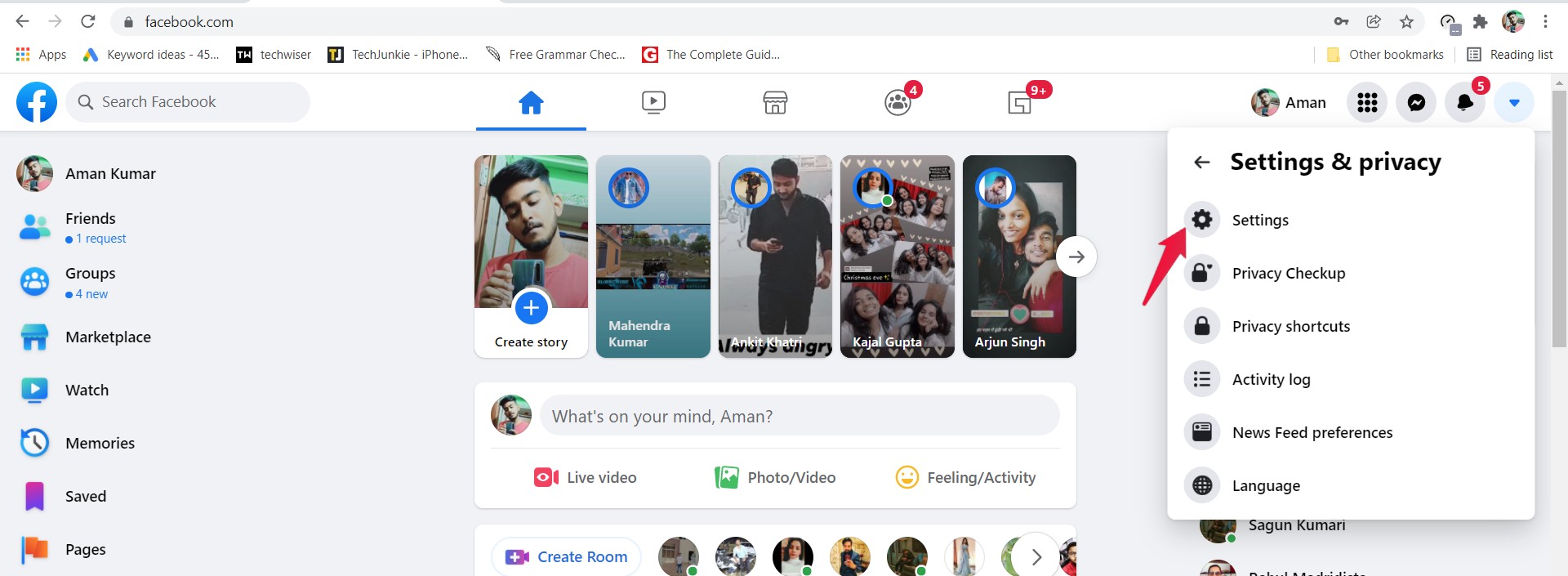This screenshot has height=576, width=1568.
Task: Reload the browser page
Action: coord(88,21)
